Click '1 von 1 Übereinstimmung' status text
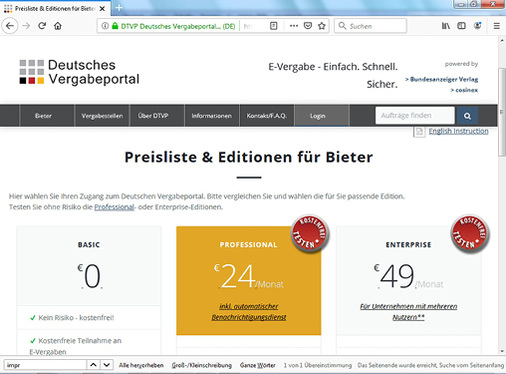The height and width of the screenshot is (374, 506). 318,365
